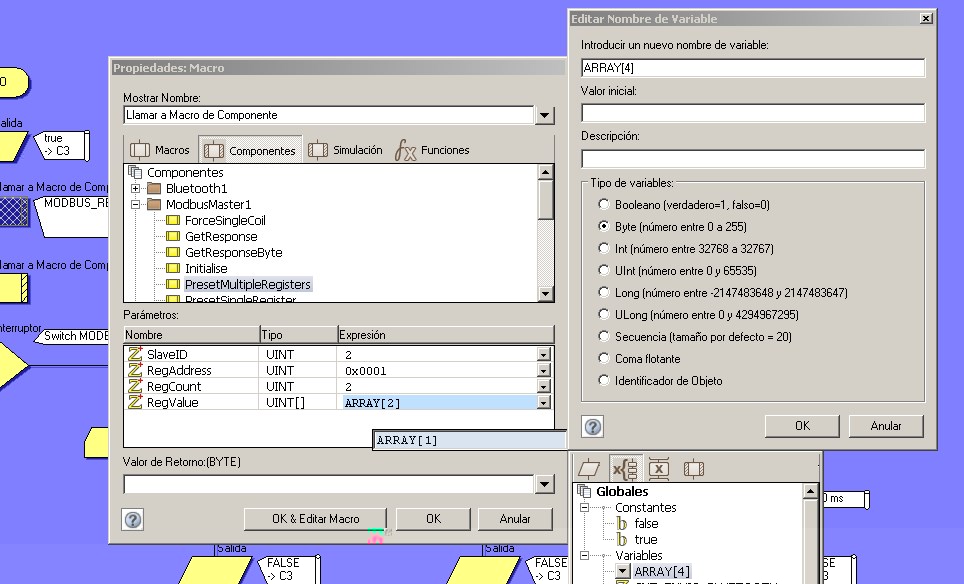Switch to the Macros tab
This screenshot has width=964, height=584.
[159, 150]
